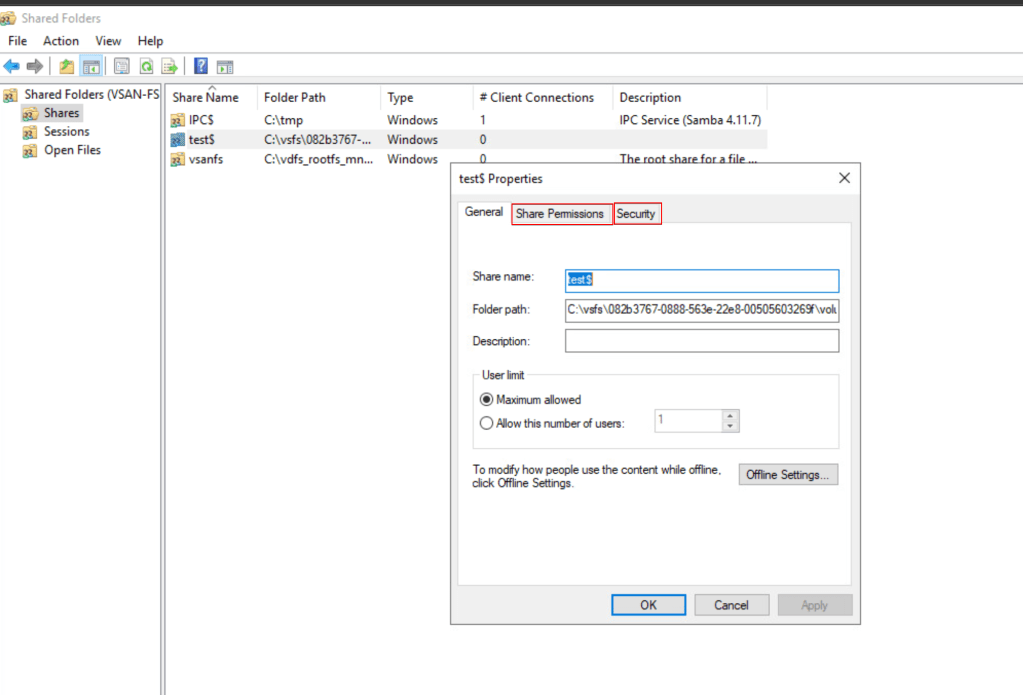1023x695 pixels.
Task: Click inside the Description text field
Action: tap(701, 341)
